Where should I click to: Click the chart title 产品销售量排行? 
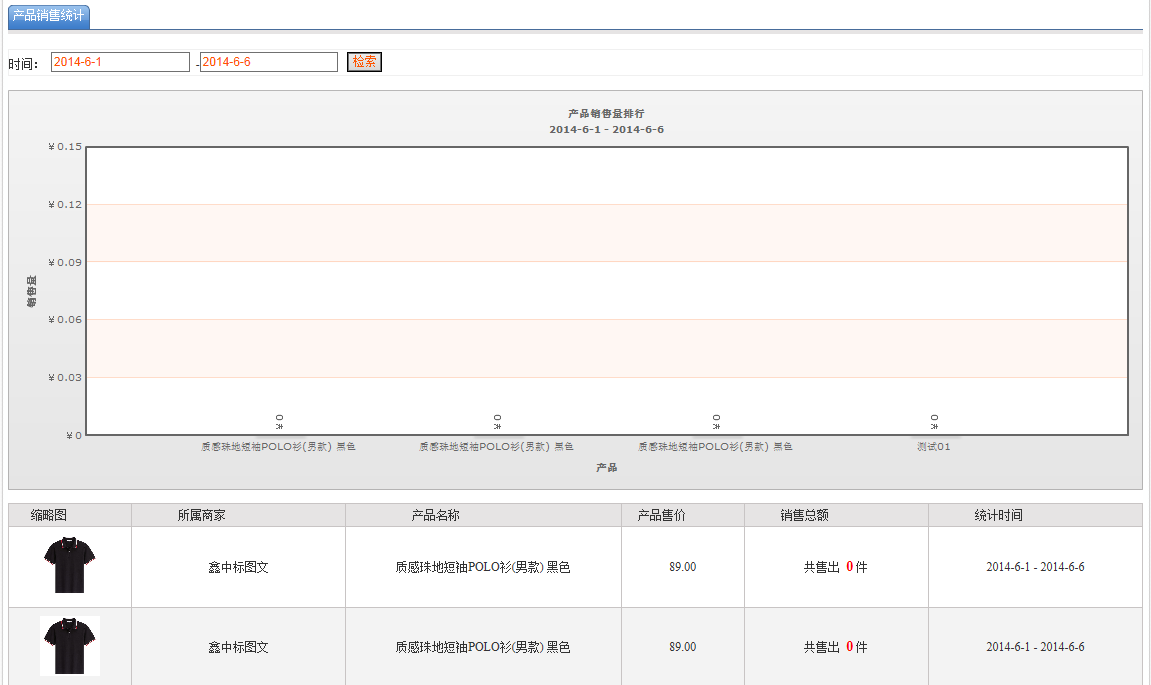(606, 114)
